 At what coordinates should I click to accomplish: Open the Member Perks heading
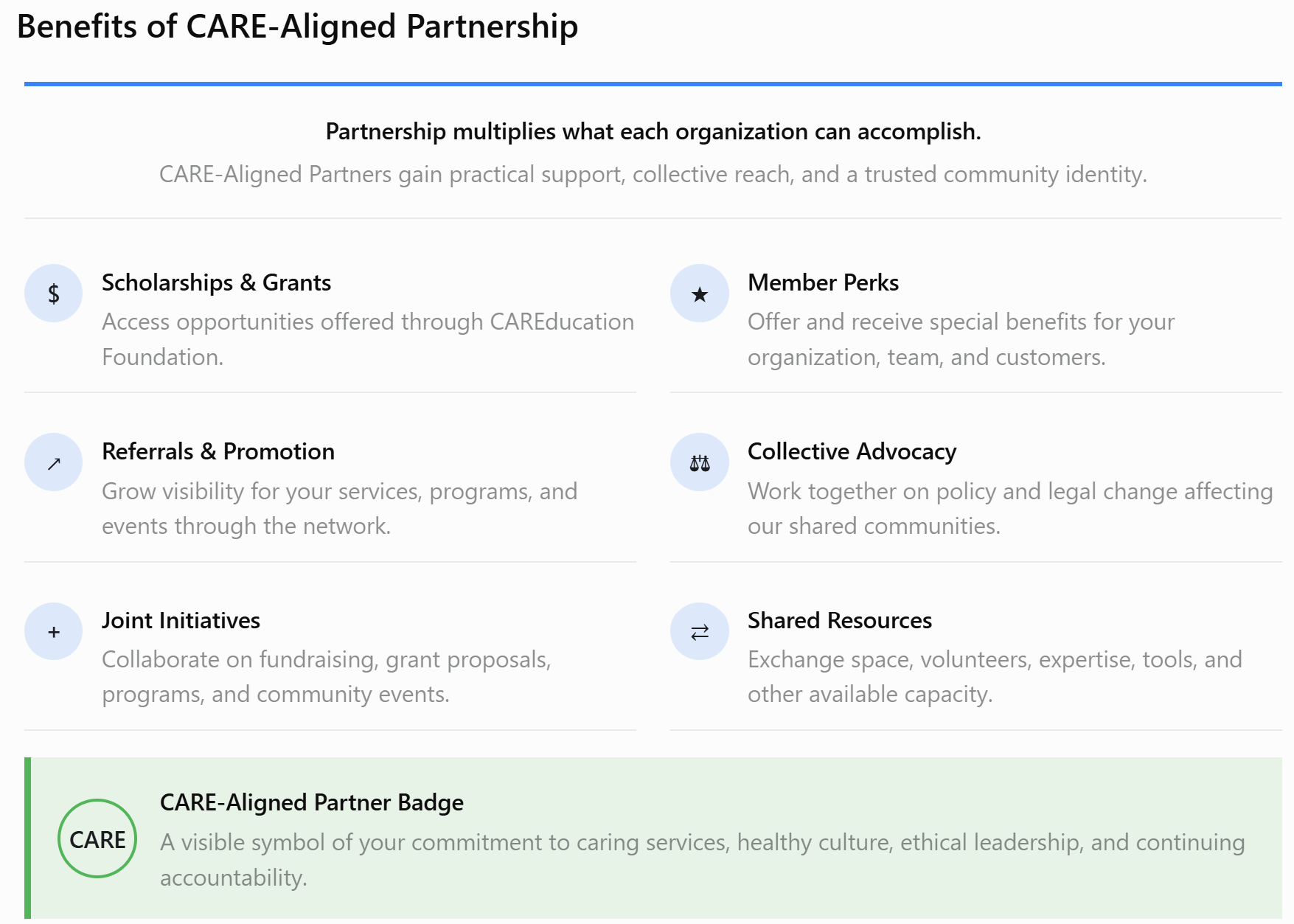(823, 282)
